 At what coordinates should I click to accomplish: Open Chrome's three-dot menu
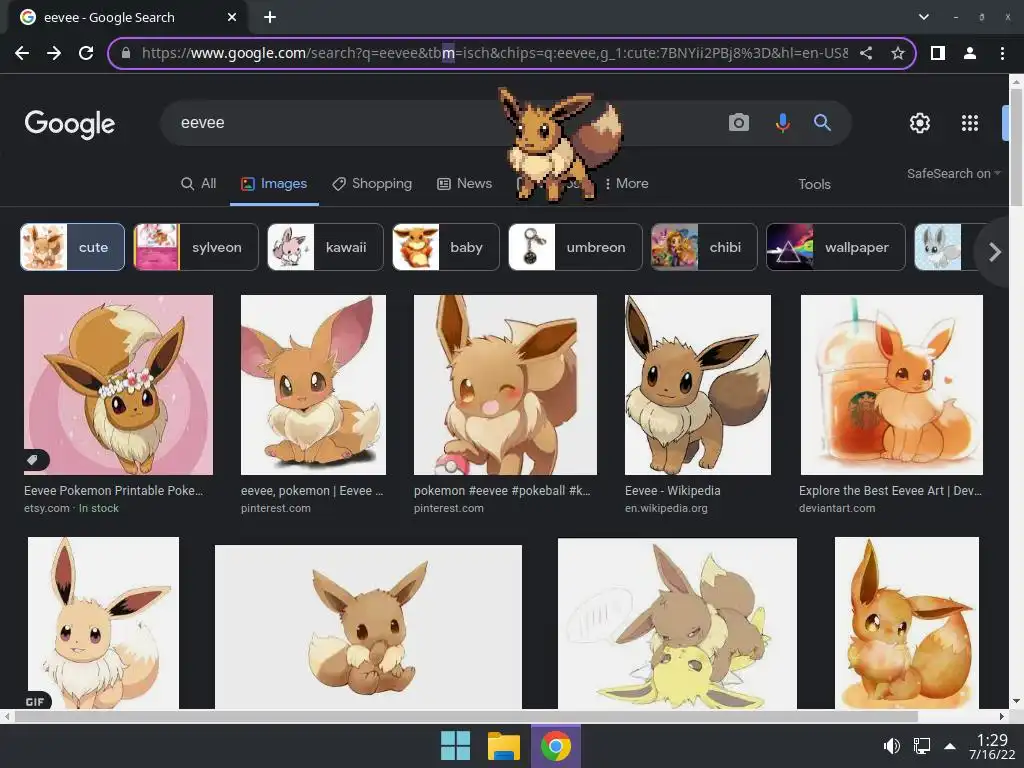[x=1002, y=53]
